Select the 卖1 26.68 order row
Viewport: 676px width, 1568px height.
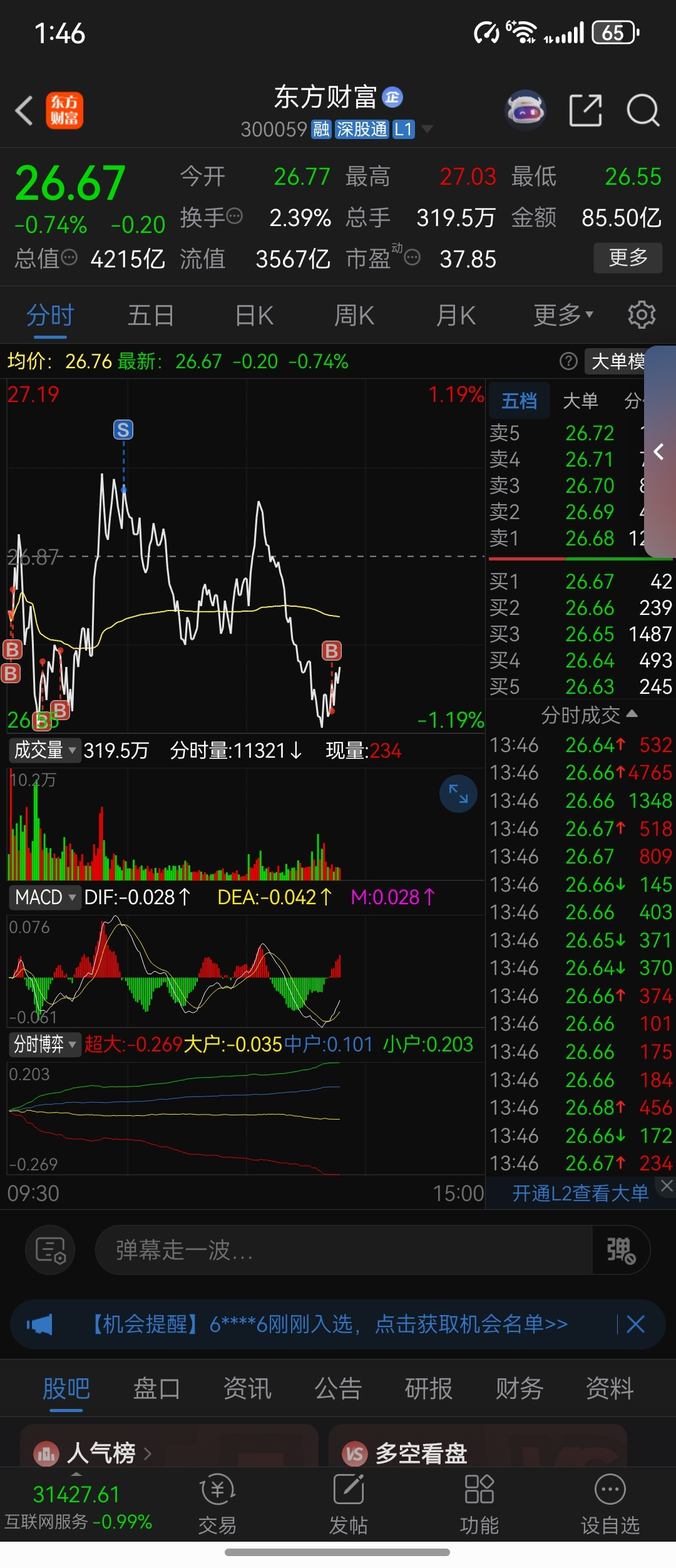(x=566, y=538)
